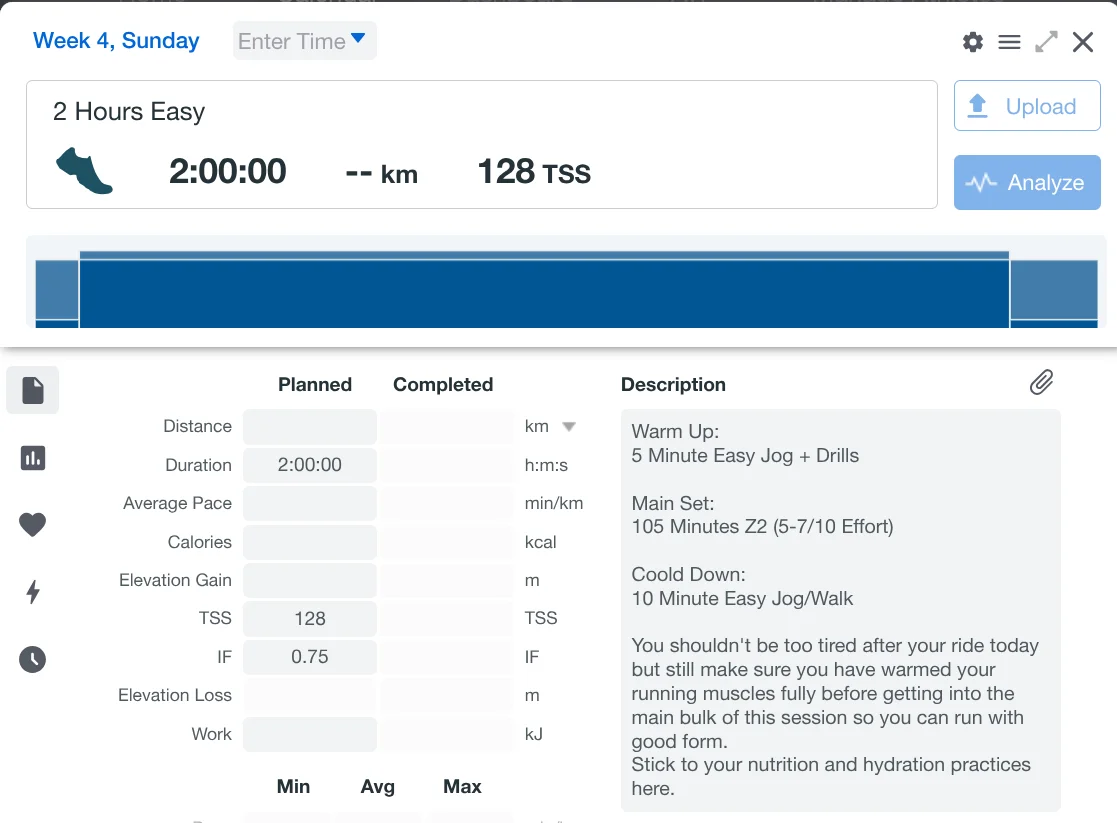Click the planned Duration field
This screenshot has width=1117, height=823.
click(310, 465)
